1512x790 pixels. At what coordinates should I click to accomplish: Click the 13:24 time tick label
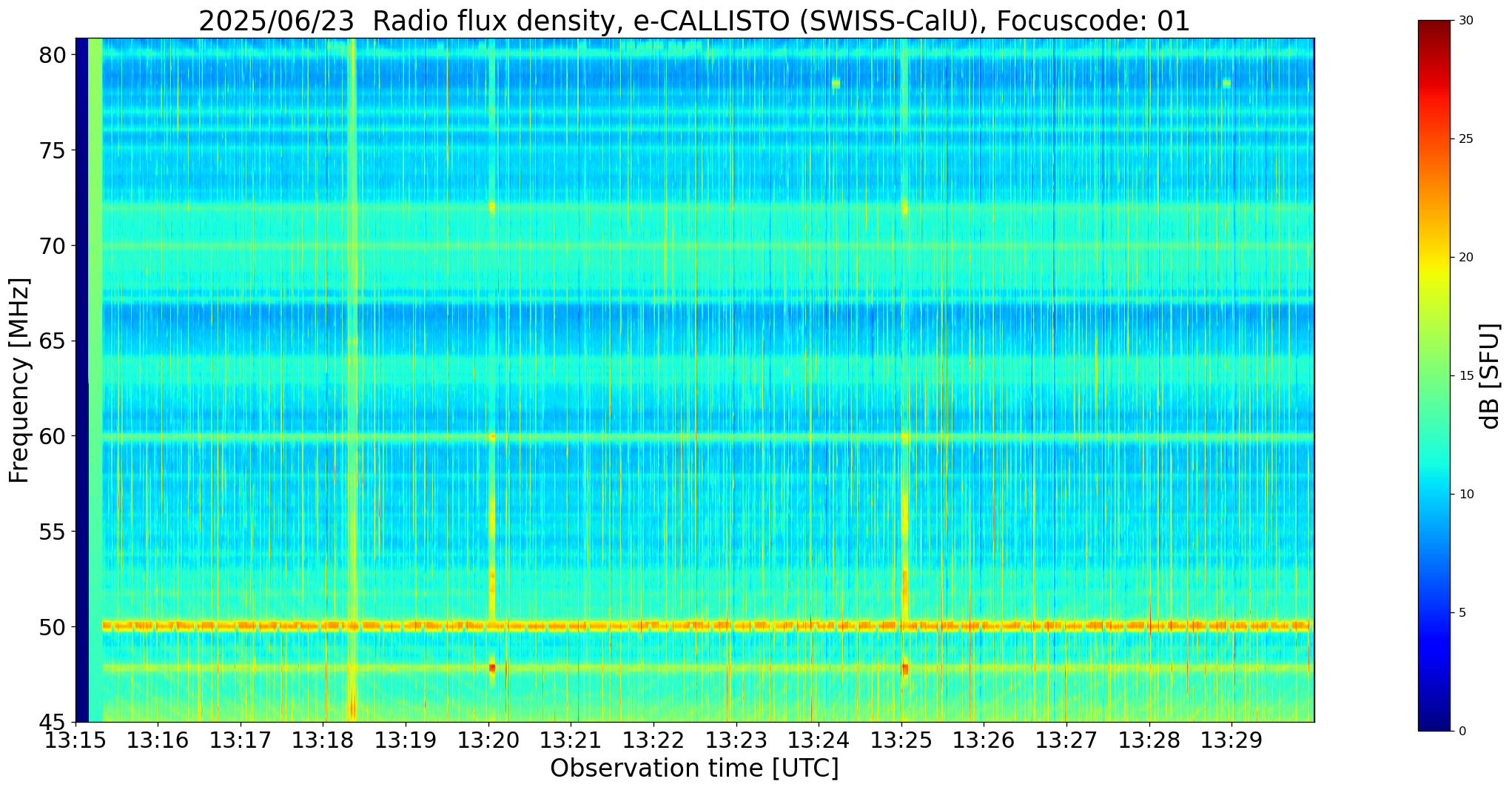point(819,740)
